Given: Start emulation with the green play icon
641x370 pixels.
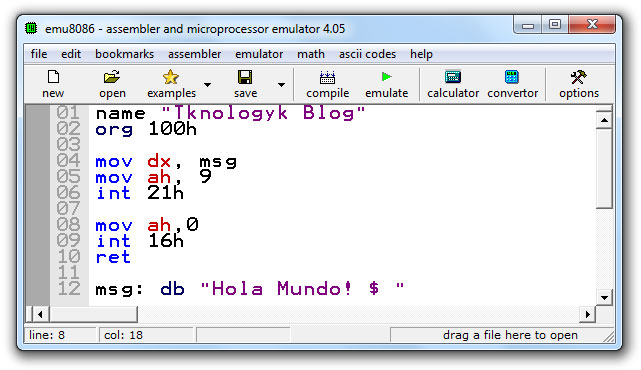Looking at the screenshot, I should point(386,77).
